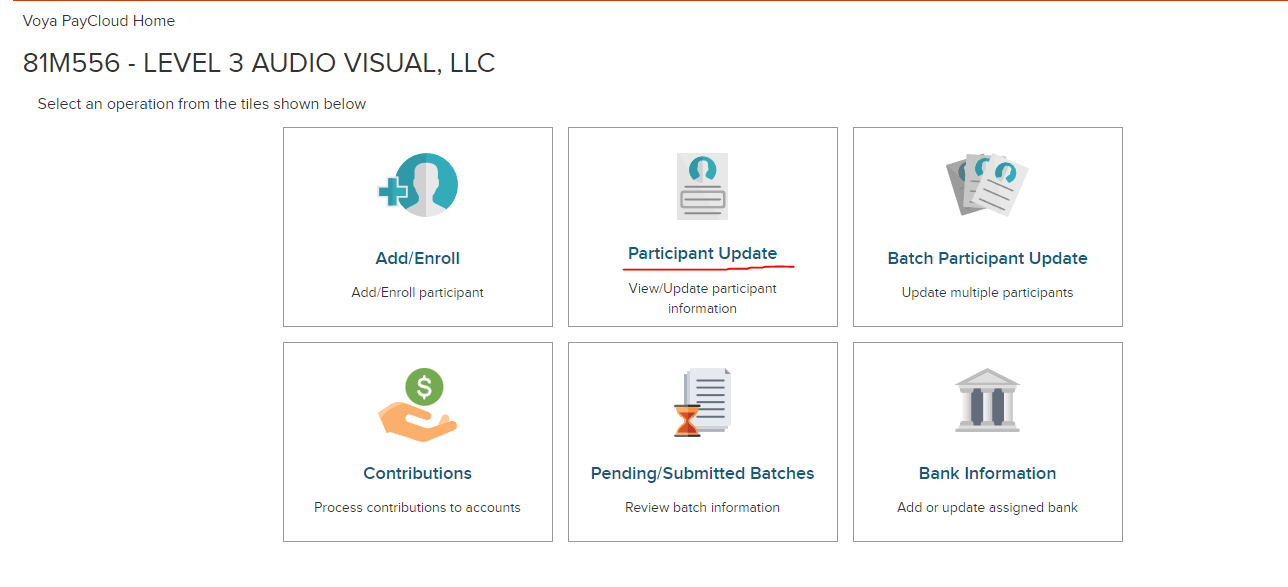Click the 81M556 LEVEL 3 AUDIO VISUAL heading
This screenshot has width=1288, height=587.
pyautogui.click(x=258, y=63)
